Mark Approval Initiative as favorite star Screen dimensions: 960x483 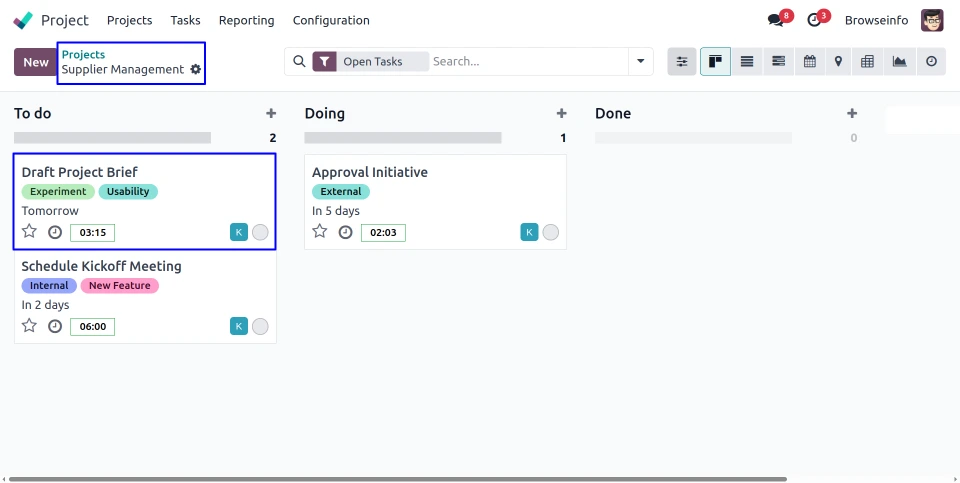(x=320, y=232)
